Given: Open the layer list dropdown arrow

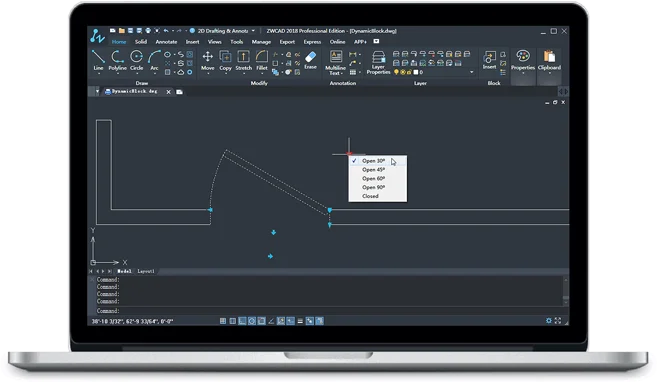Looking at the screenshot, I should (x=472, y=72).
